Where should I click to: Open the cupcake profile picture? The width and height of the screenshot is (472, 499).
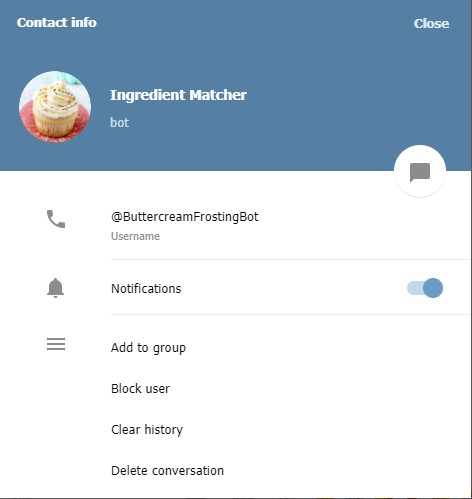55,107
